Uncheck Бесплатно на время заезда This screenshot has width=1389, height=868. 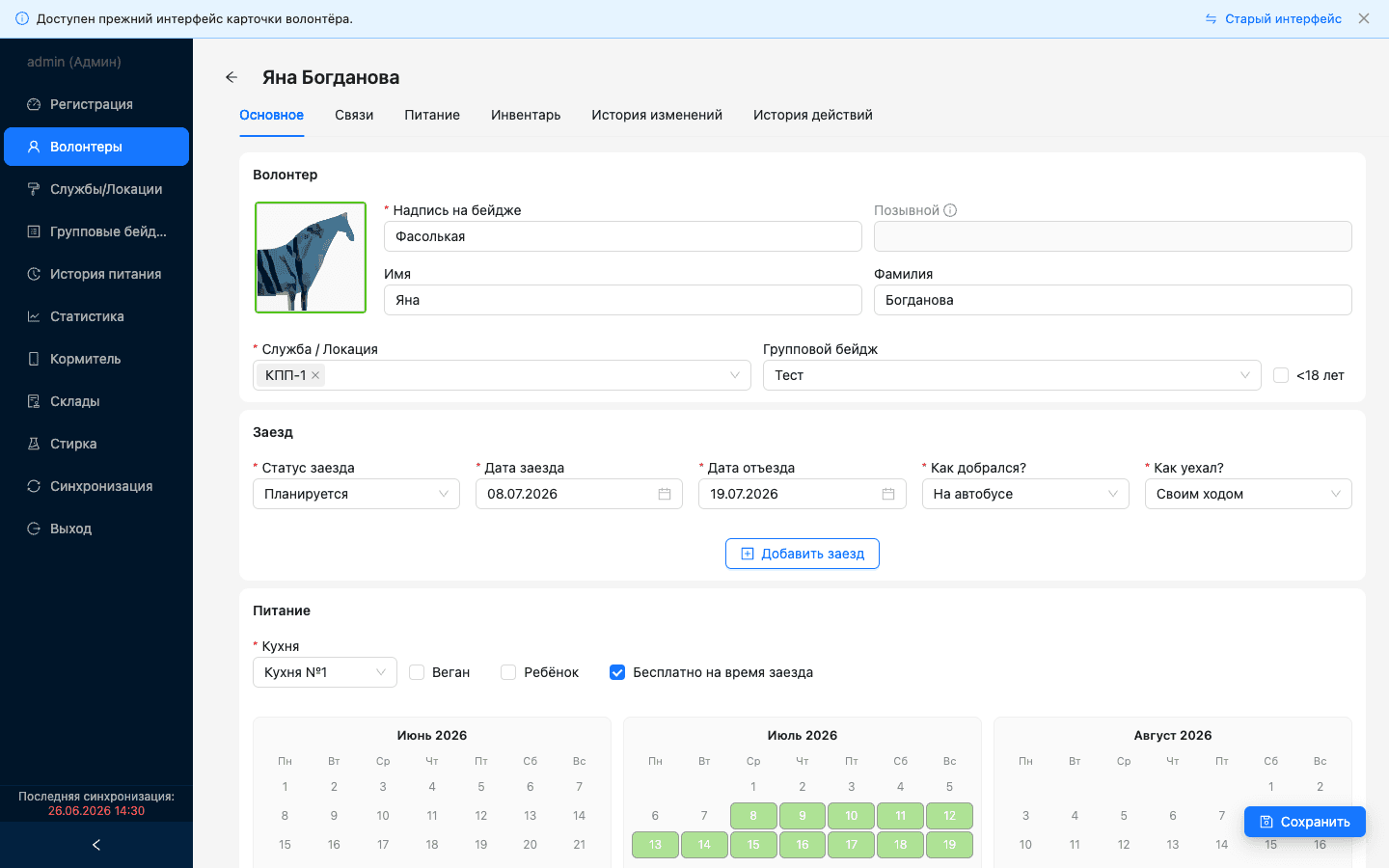[617, 672]
